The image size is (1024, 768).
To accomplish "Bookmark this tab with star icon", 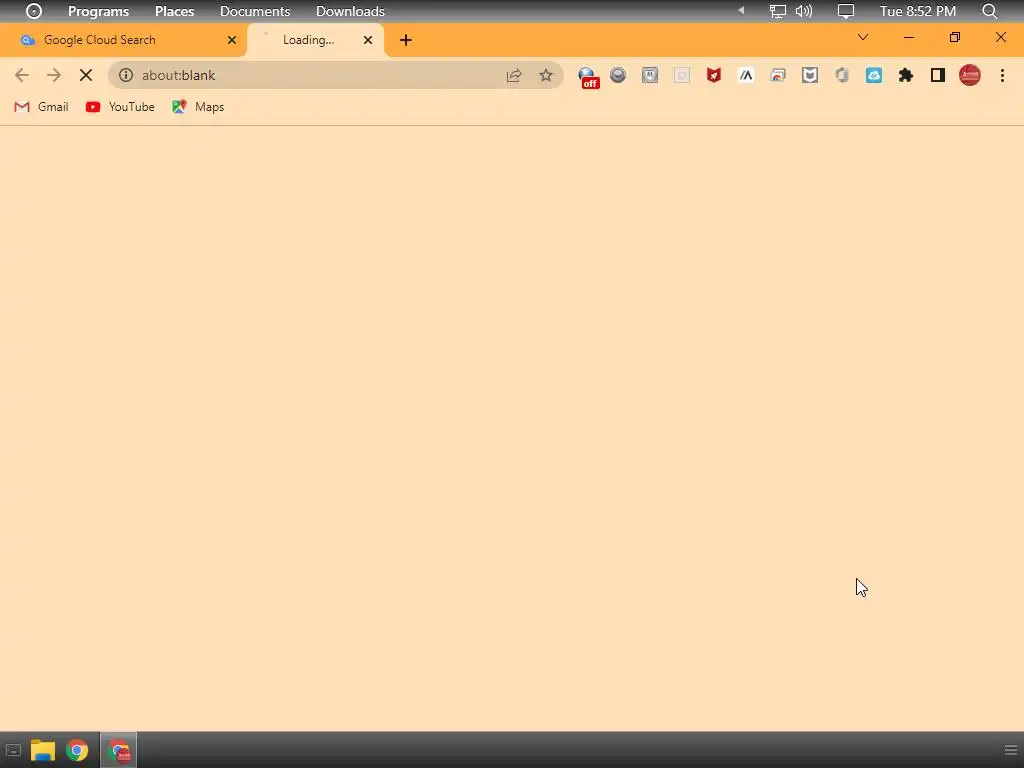I will pyautogui.click(x=546, y=75).
